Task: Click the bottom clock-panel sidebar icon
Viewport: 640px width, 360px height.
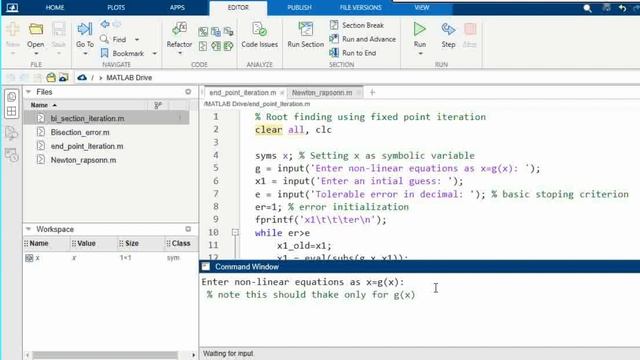Action: click(11, 155)
